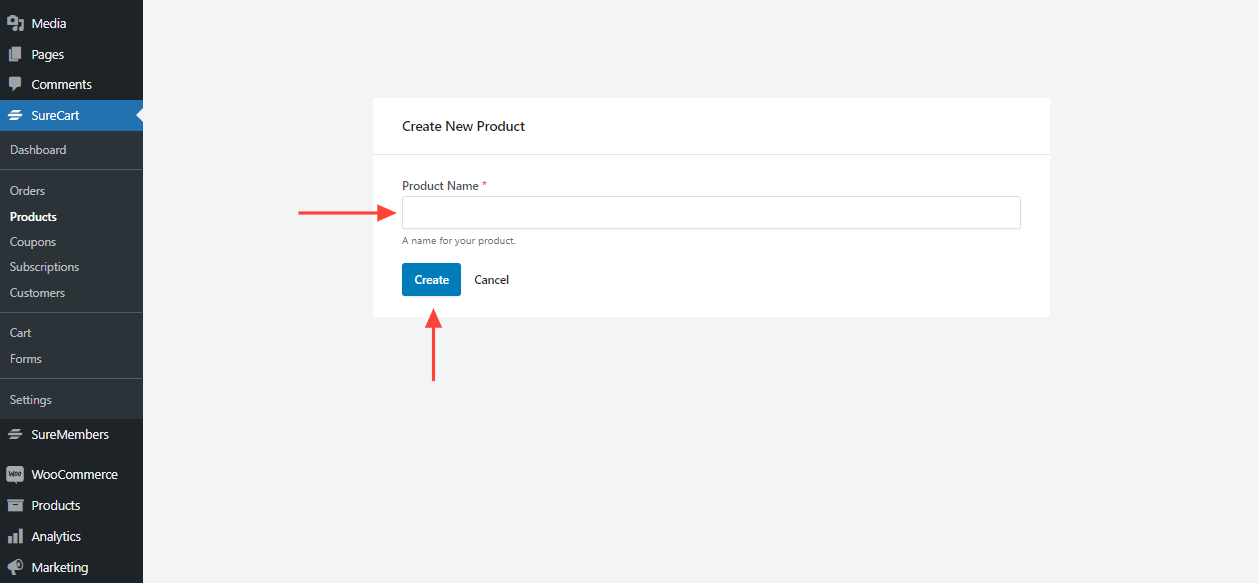1259x583 pixels.
Task: Click the Analytics bar chart icon
Action: pyautogui.click(x=15, y=537)
